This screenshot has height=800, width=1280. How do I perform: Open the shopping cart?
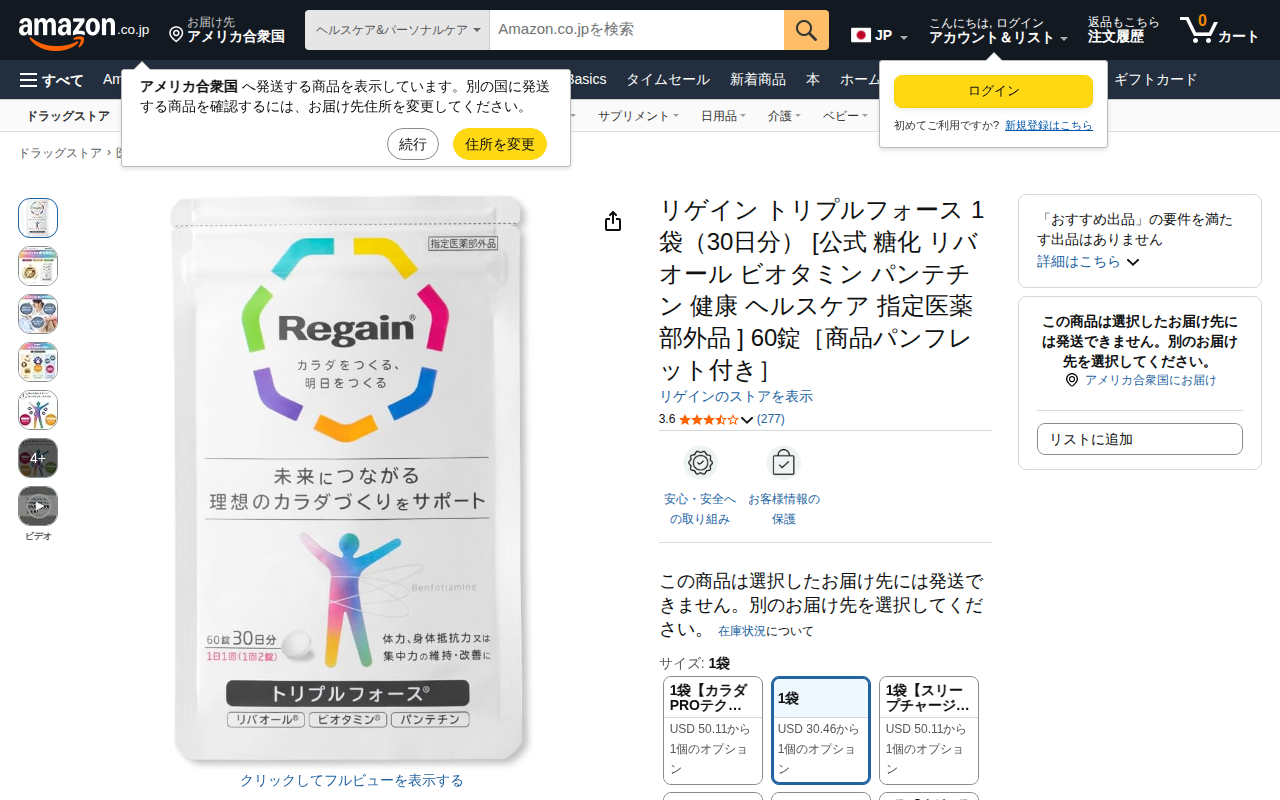click(x=1219, y=30)
